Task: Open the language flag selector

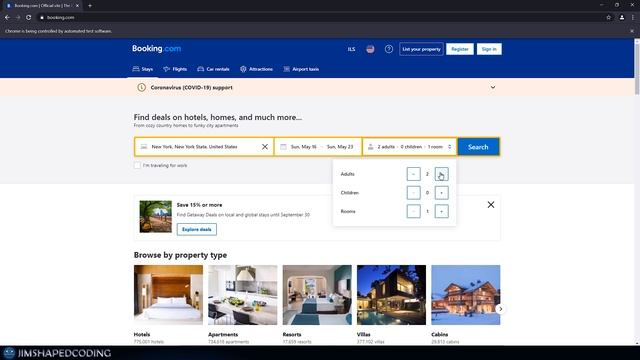Action: [x=370, y=49]
